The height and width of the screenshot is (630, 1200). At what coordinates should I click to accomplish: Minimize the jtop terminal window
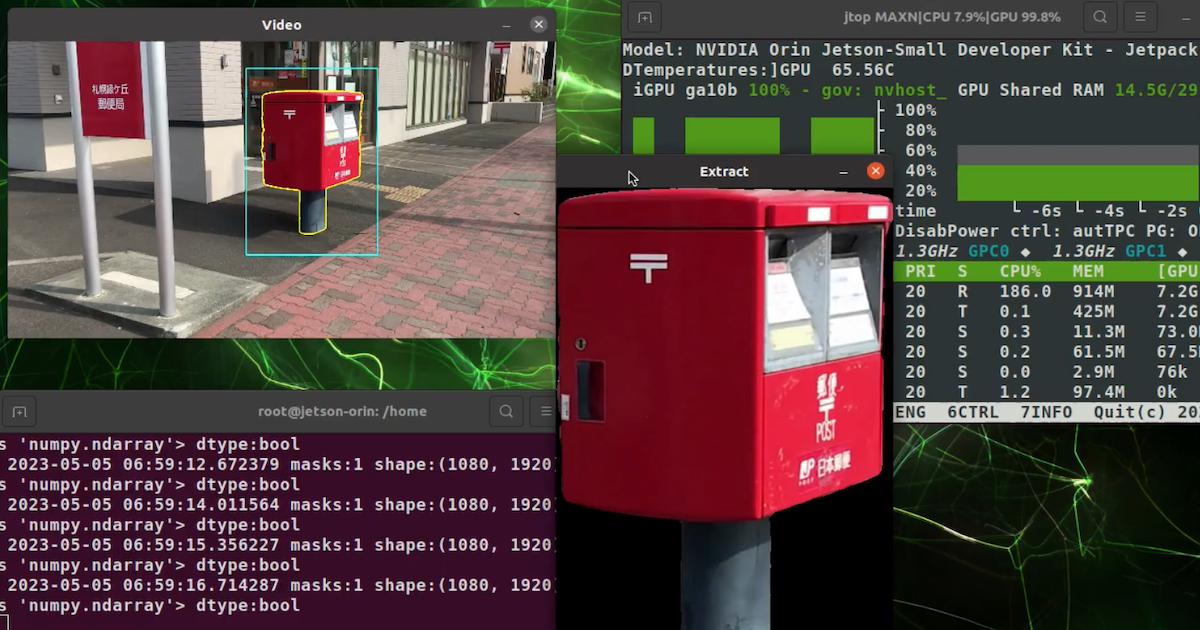[1187, 17]
